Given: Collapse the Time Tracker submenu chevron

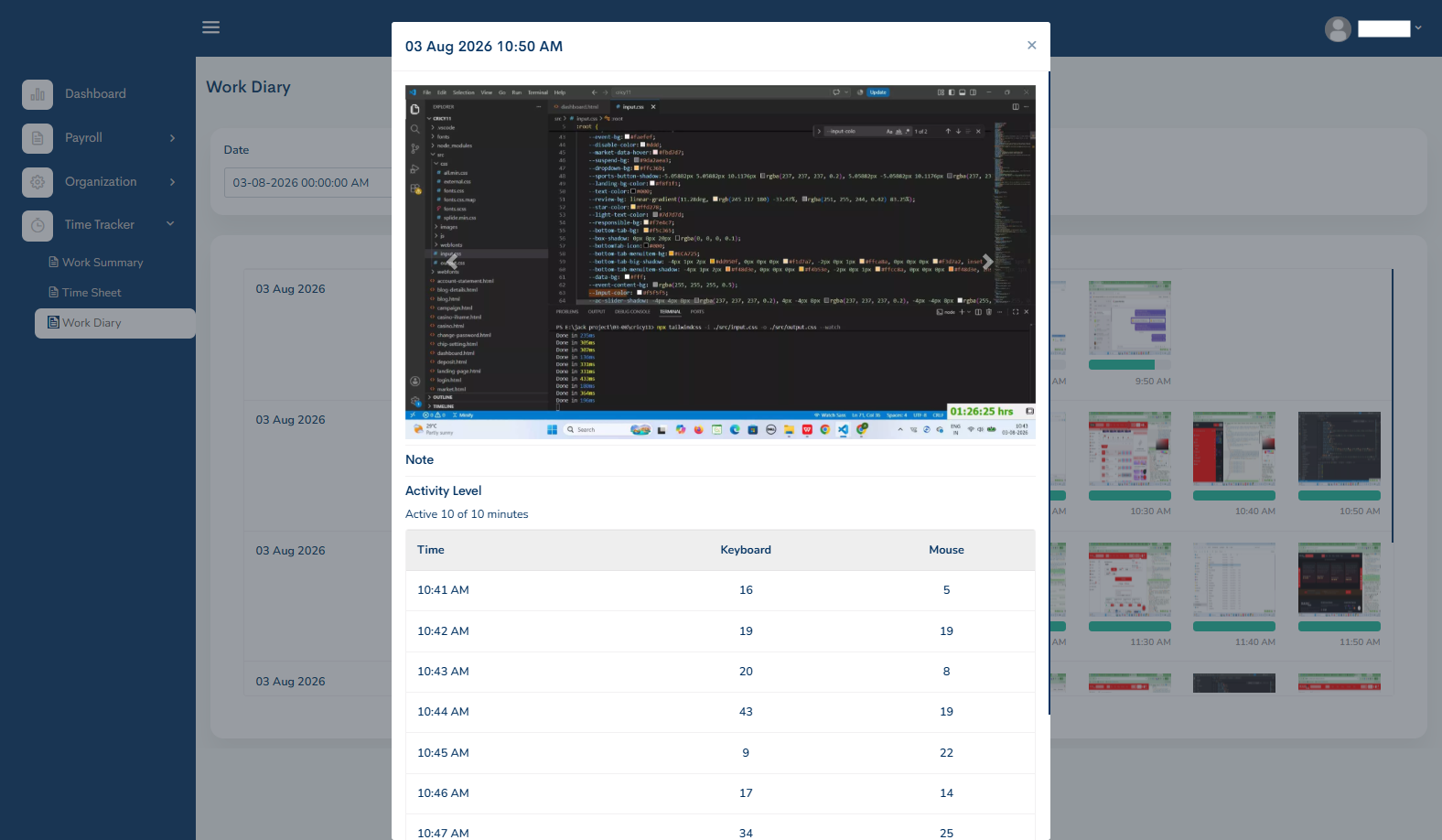Looking at the screenshot, I should (x=170, y=224).
